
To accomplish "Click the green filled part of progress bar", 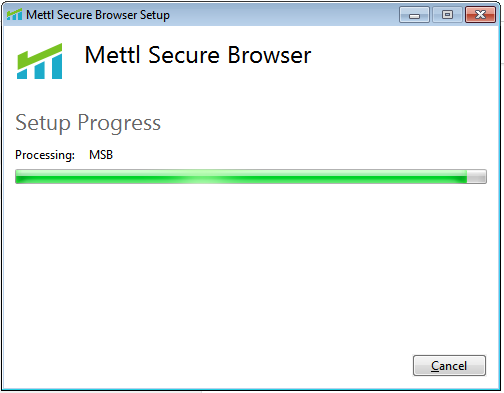I will pyautogui.click(x=241, y=176).
